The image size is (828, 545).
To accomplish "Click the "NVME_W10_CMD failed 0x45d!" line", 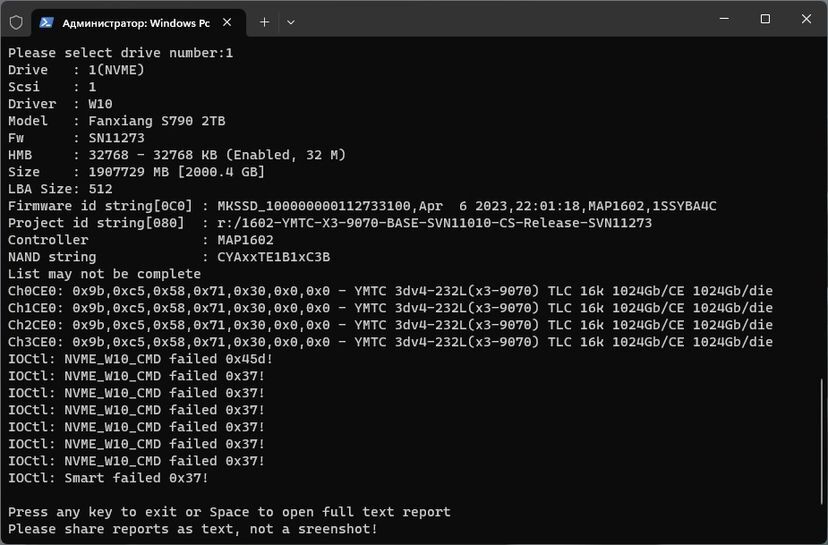I will click(x=140, y=359).
